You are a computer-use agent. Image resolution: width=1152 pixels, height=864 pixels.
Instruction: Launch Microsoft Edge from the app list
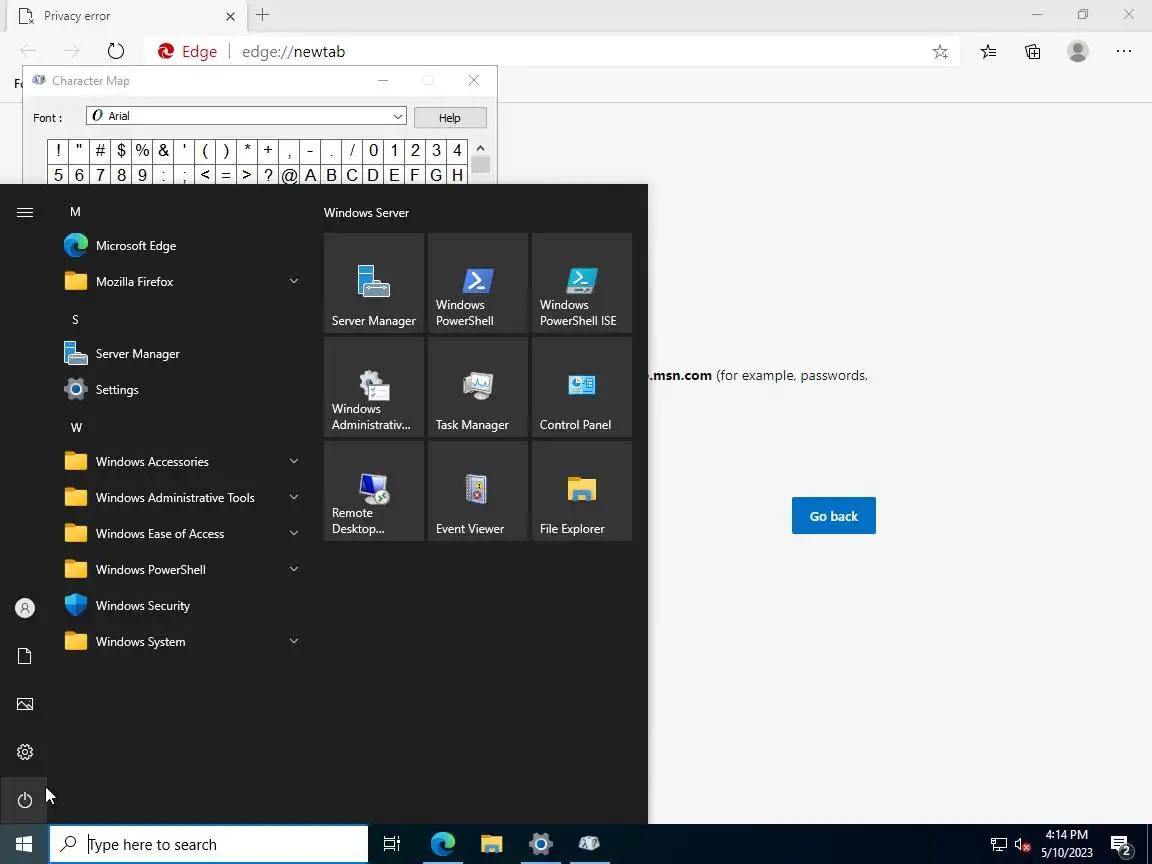click(x=182, y=245)
